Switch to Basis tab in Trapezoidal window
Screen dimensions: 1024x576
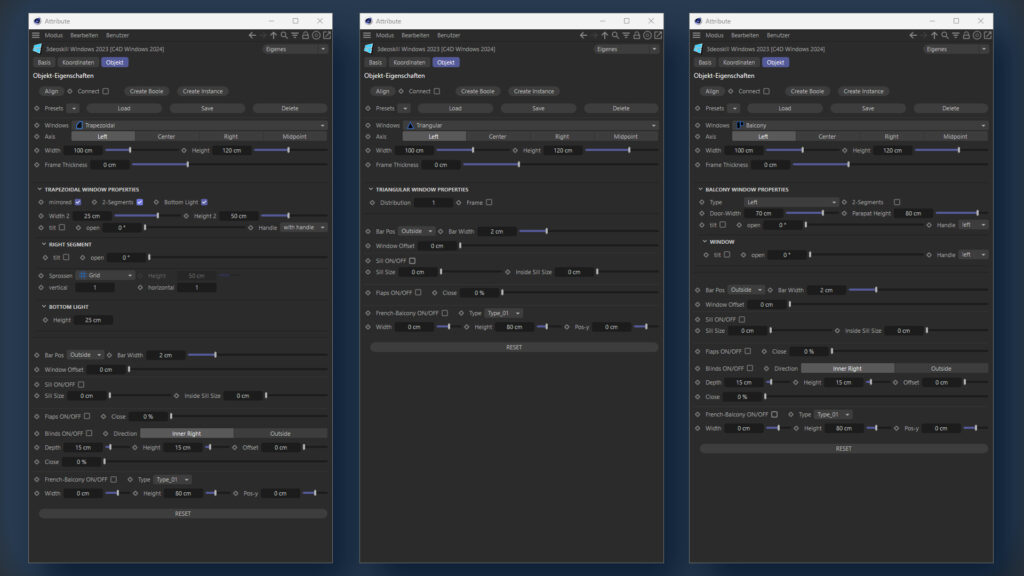click(44, 63)
